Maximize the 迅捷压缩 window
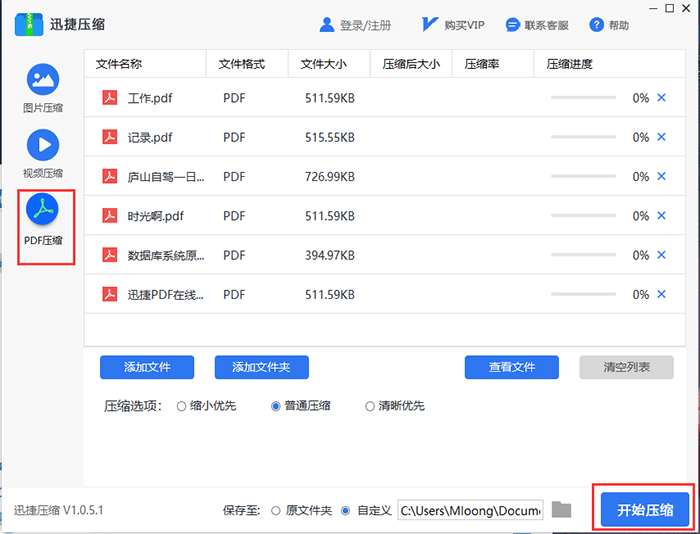The height and width of the screenshot is (534, 700). 670,8
